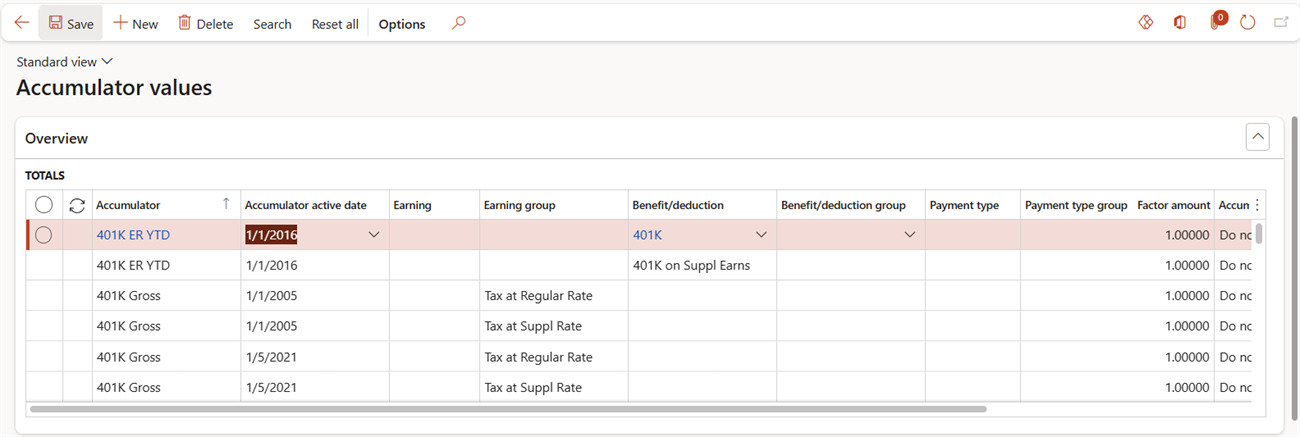The height and width of the screenshot is (437, 1300).
Task: Click the horizontal scrollbar of the grid
Action: [x=508, y=409]
